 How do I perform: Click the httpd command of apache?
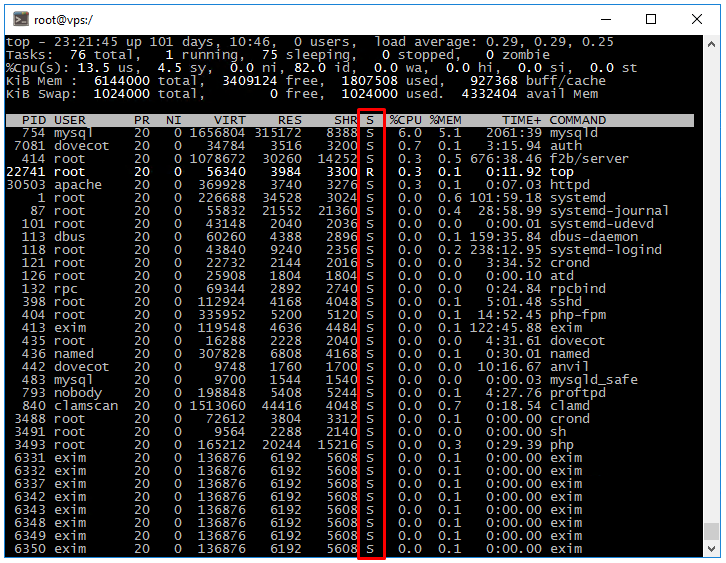click(570, 185)
